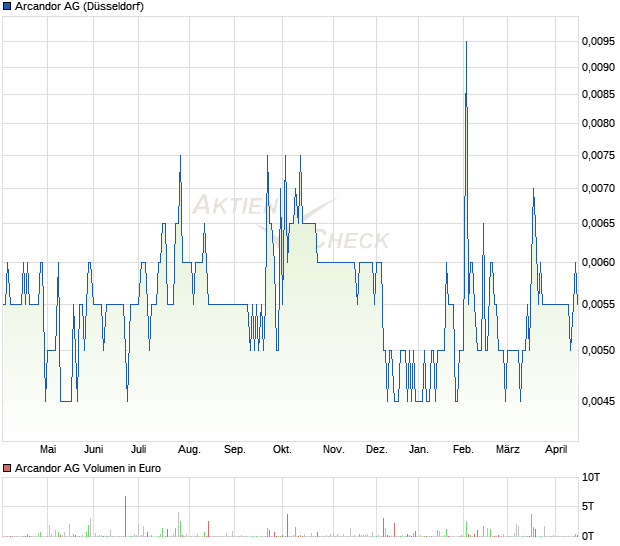Click the tallest red volume bar in late June
The image size is (620, 546).
point(126,516)
